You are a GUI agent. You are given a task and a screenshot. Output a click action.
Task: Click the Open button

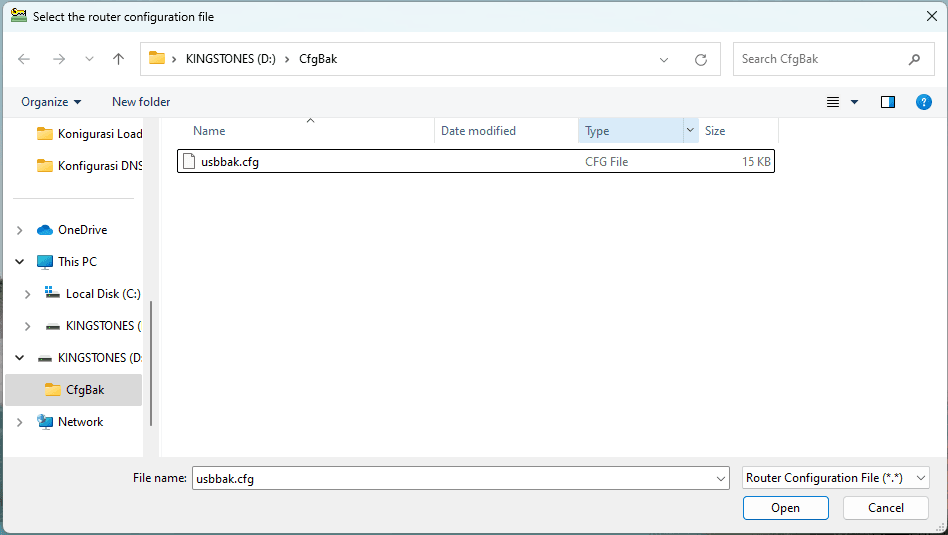[x=785, y=508]
